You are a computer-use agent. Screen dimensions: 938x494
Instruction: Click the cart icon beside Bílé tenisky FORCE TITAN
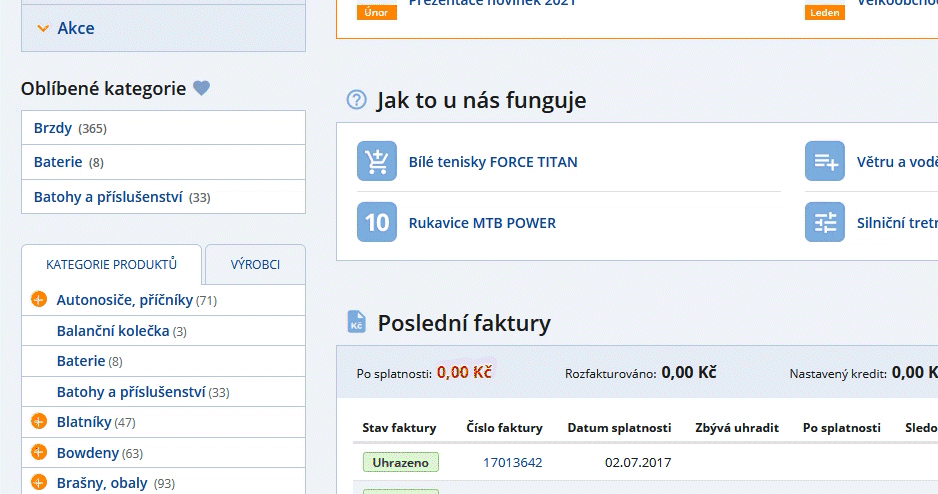377,161
